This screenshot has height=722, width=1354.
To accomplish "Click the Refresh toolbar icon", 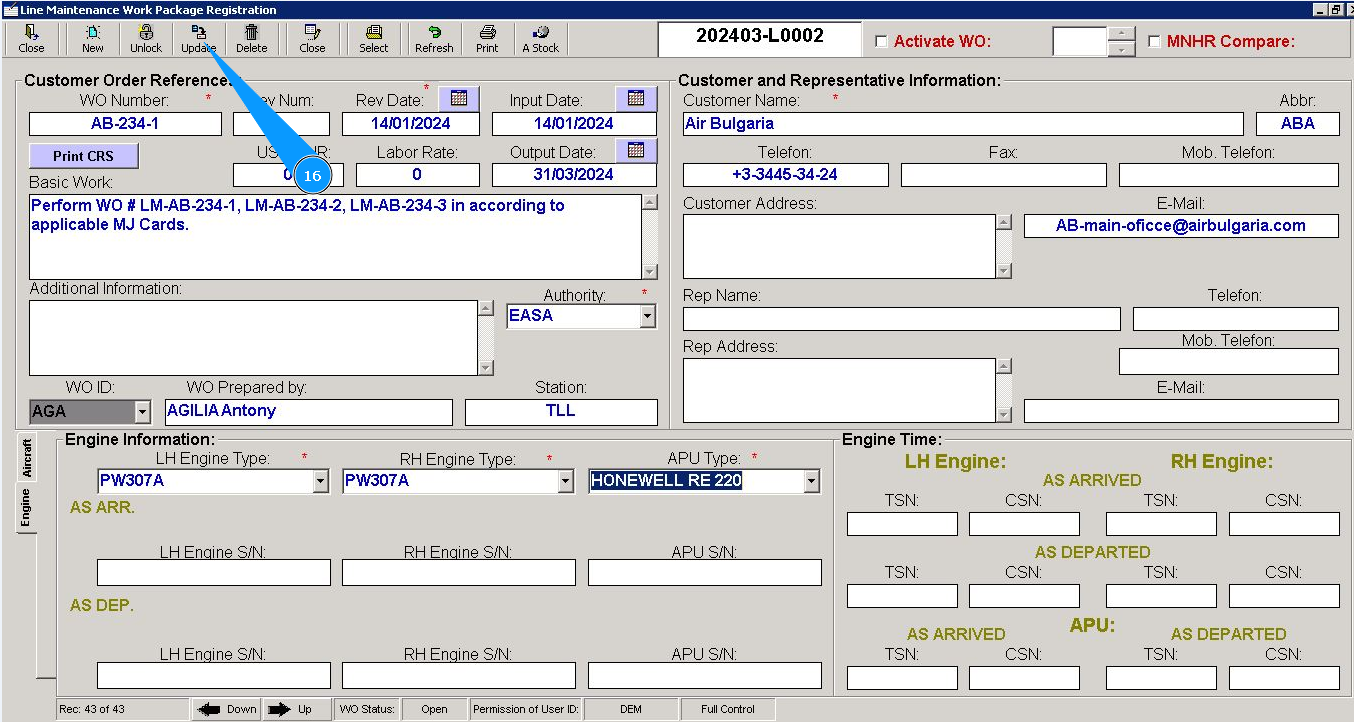I will pos(434,39).
